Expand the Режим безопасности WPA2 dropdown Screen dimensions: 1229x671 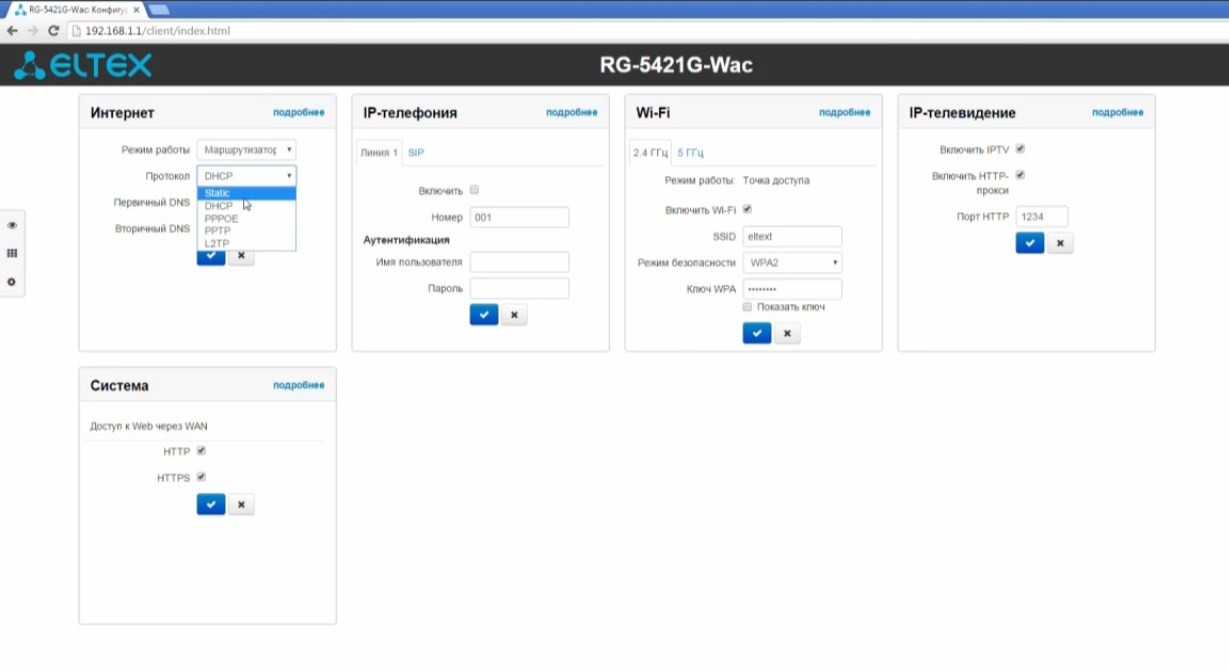(x=792, y=263)
